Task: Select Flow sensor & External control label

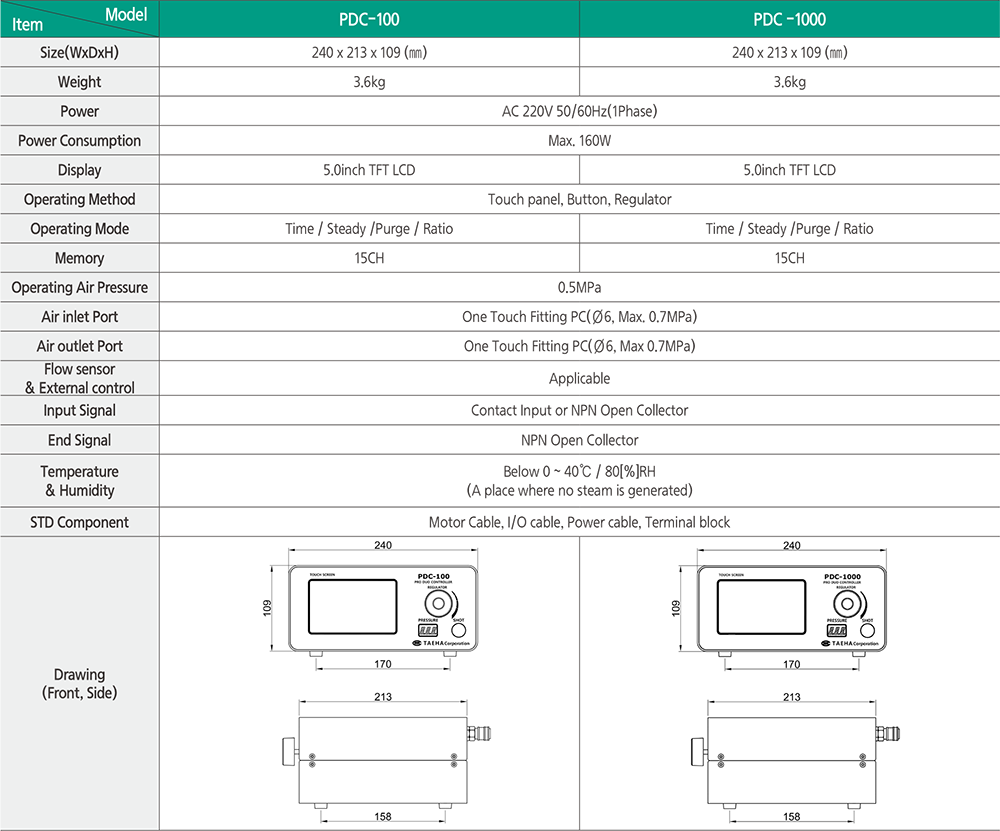Action: click(79, 378)
